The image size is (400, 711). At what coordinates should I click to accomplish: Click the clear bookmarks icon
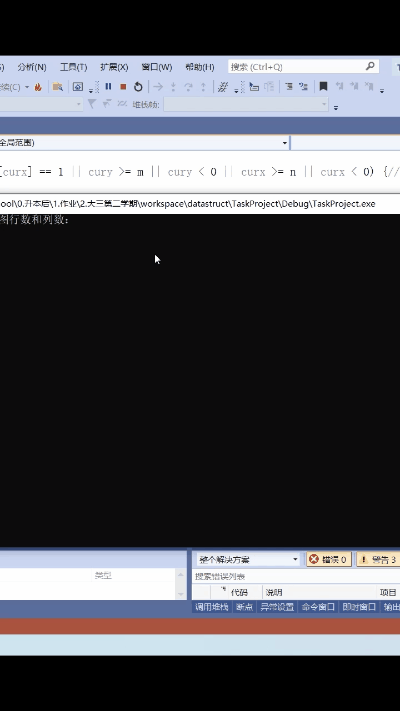click(x=369, y=86)
